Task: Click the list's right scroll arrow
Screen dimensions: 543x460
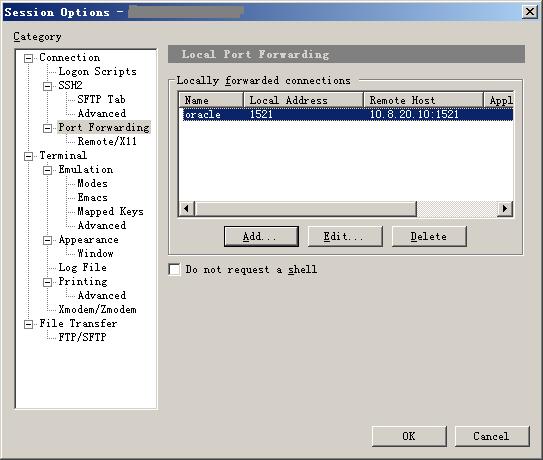Action: tap(505, 209)
